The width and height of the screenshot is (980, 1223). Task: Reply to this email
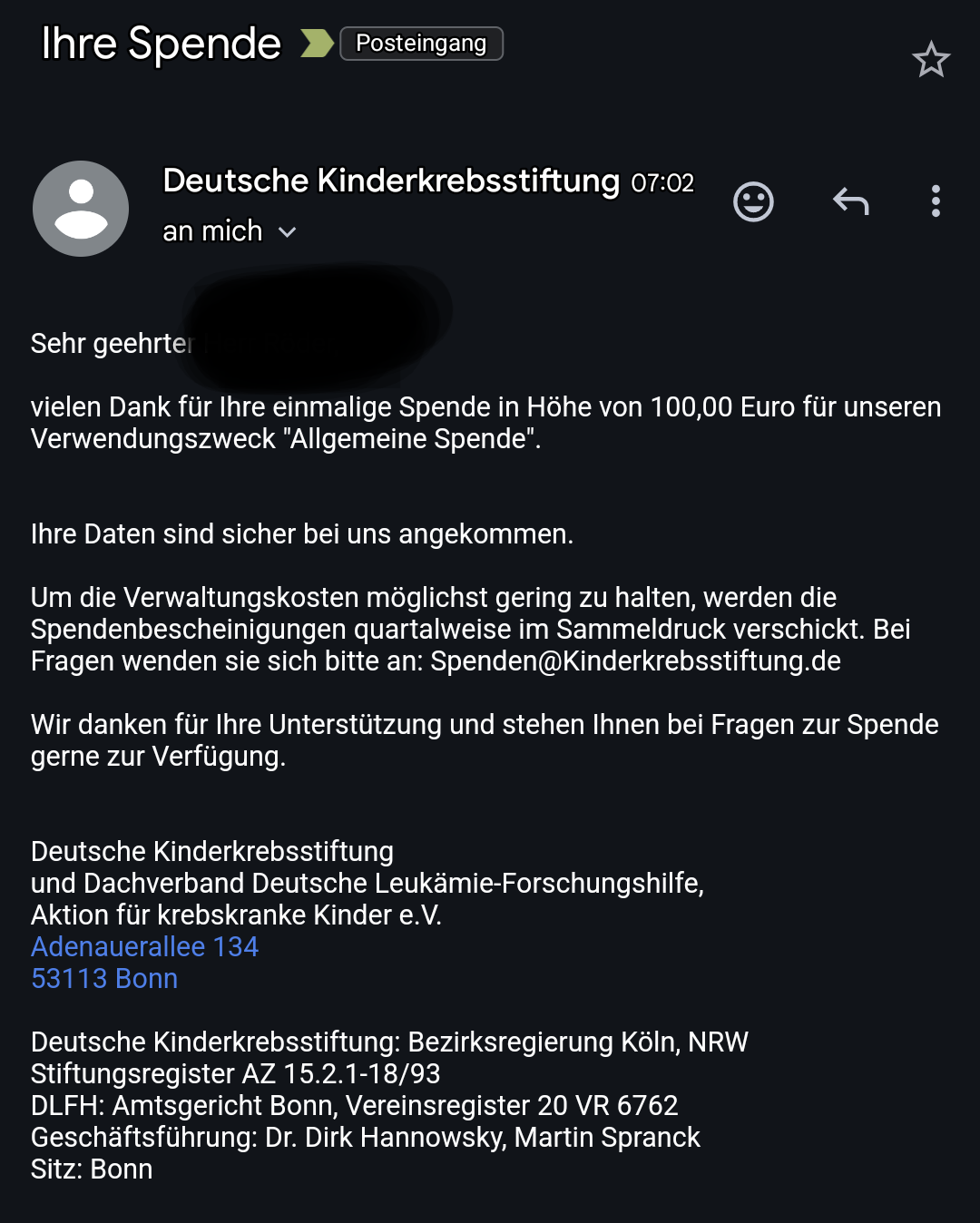(x=851, y=201)
